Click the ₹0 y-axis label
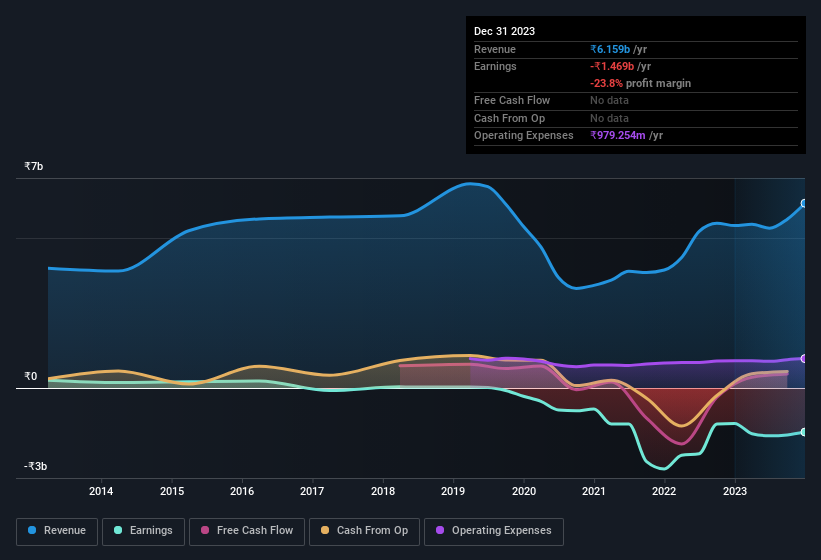821x560 pixels. tap(30, 376)
